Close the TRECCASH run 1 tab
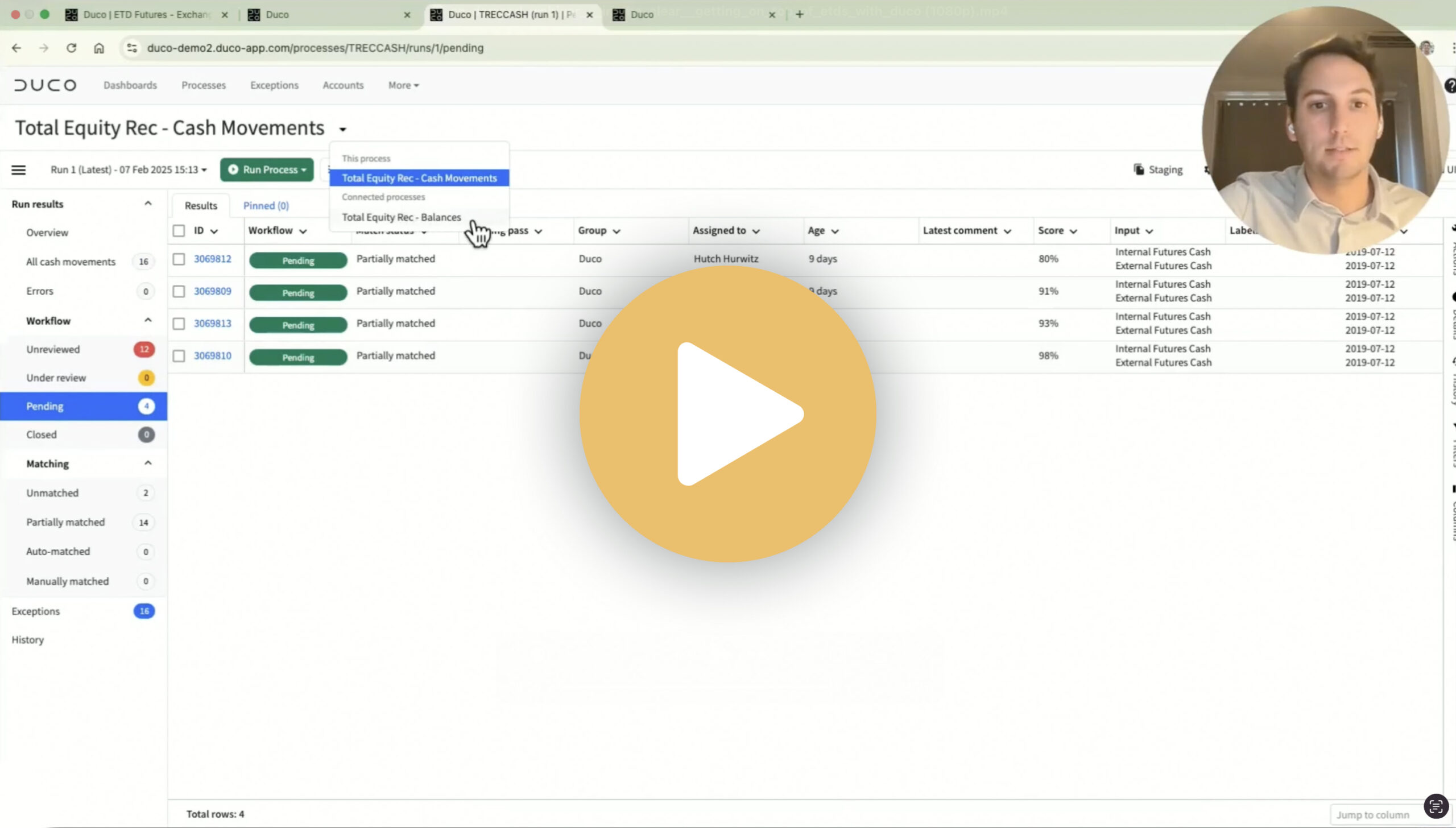Viewport: 1456px width, 828px height. pos(590,15)
